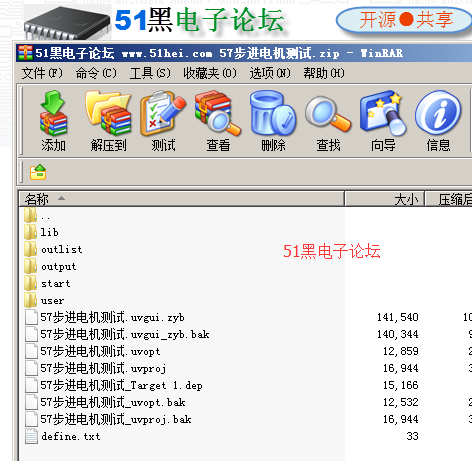Select the output folder icon
Viewport: 472px width, 461px height.
click(x=30, y=266)
